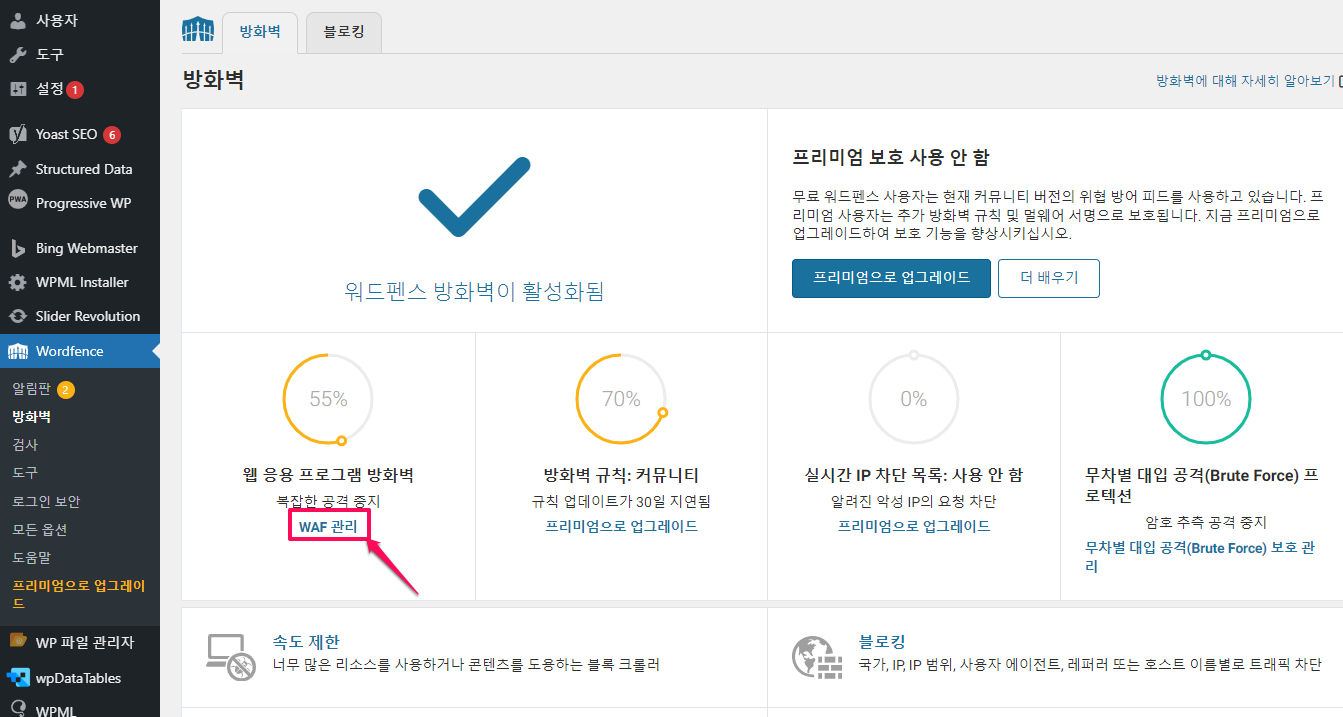
Task: Switch to the 방화벽 tab
Action: [x=260, y=32]
